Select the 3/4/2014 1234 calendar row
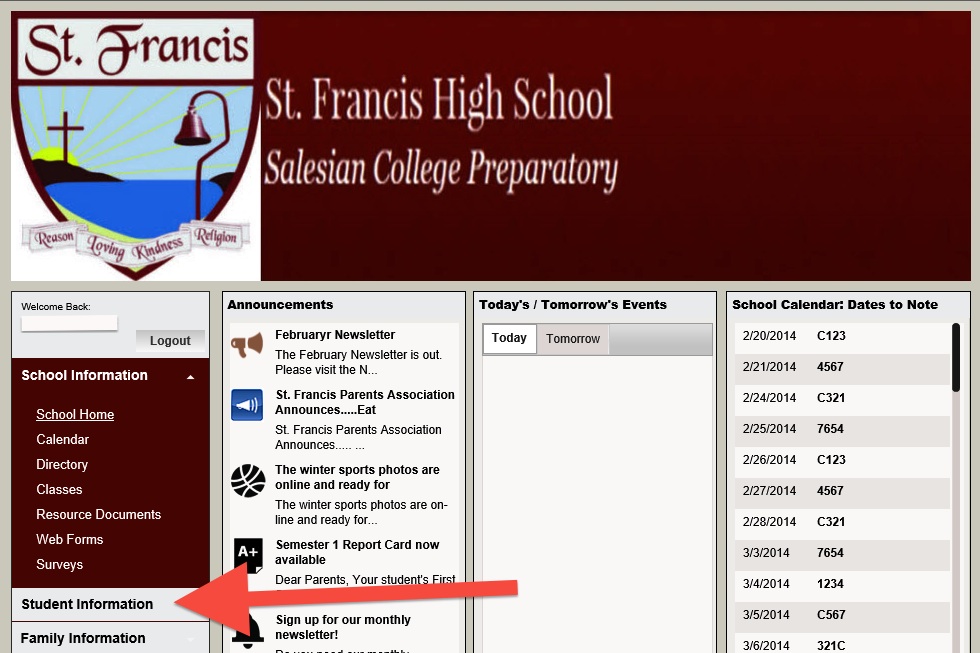The width and height of the screenshot is (980, 653). click(x=842, y=584)
